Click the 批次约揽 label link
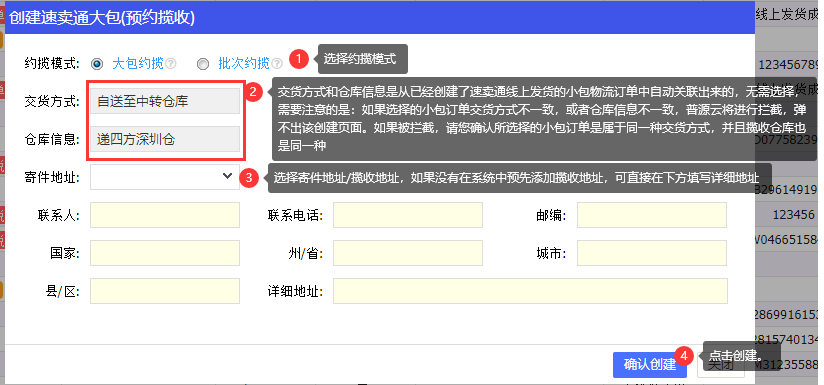 pyautogui.click(x=244, y=64)
